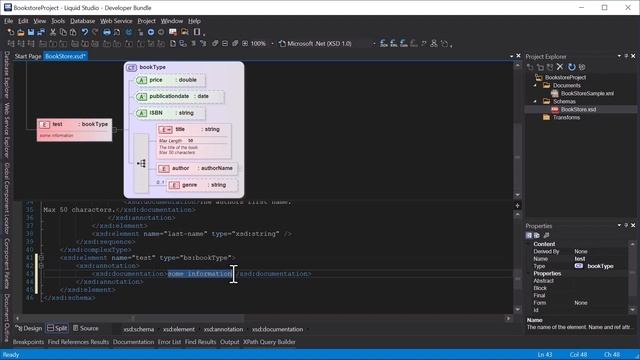Click the Print icon
This screenshot has width=640, height=360.
pyautogui.click(x=107, y=32)
